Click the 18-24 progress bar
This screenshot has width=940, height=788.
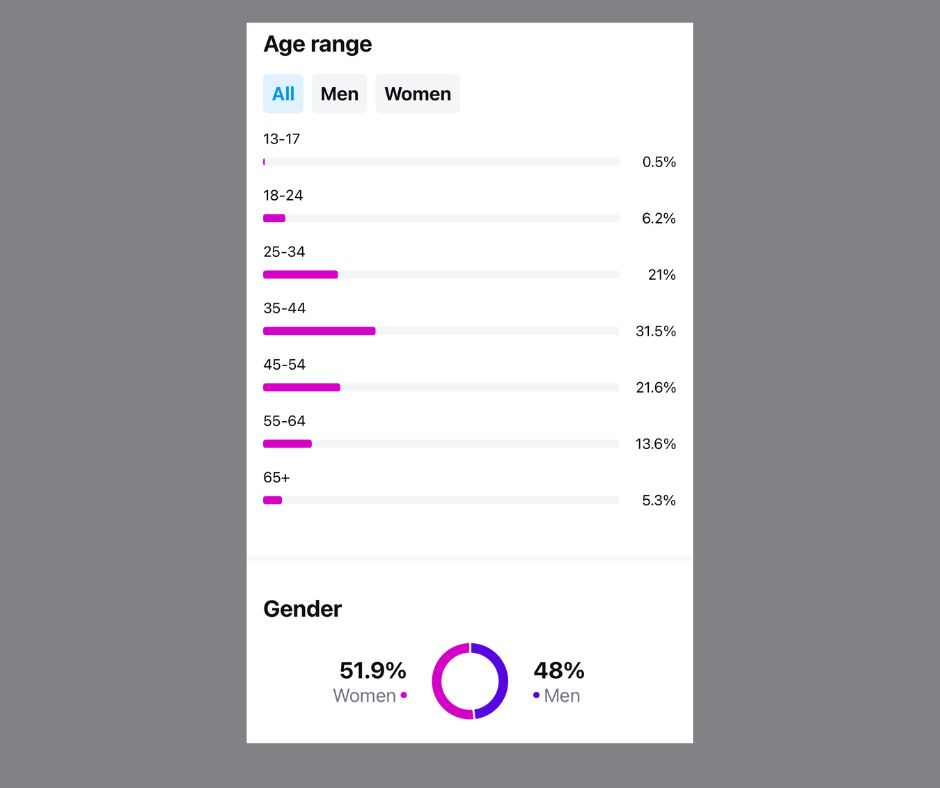(x=440, y=218)
